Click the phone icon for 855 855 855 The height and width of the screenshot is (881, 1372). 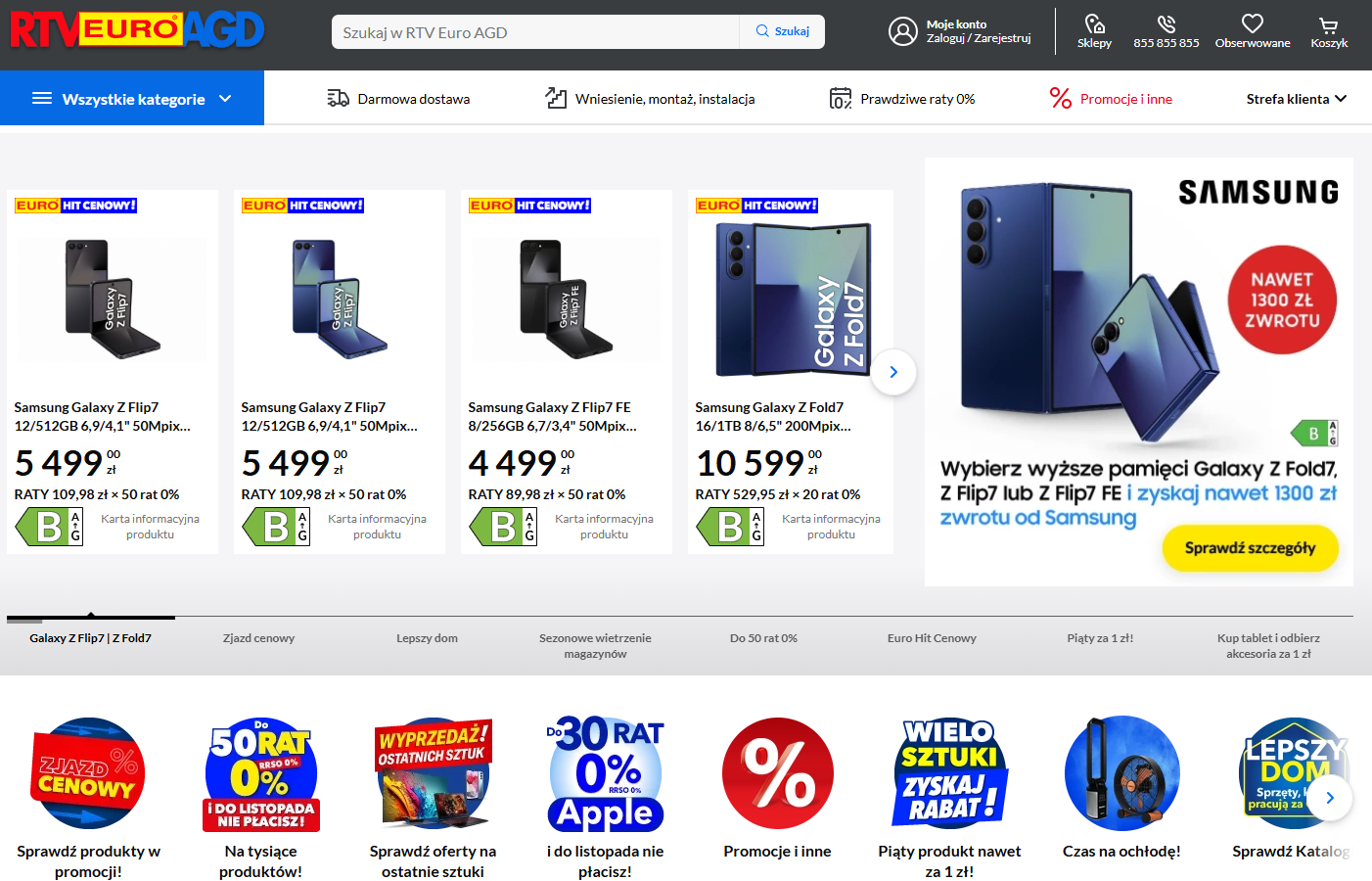[x=1166, y=23]
